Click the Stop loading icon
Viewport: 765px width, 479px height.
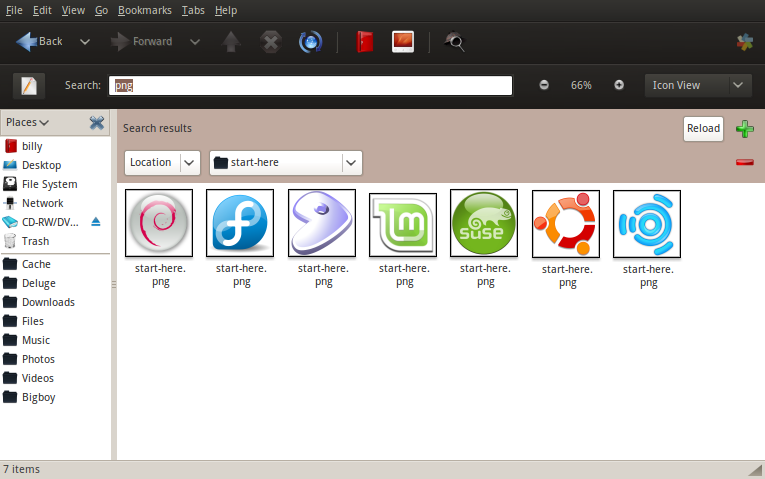[x=271, y=42]
